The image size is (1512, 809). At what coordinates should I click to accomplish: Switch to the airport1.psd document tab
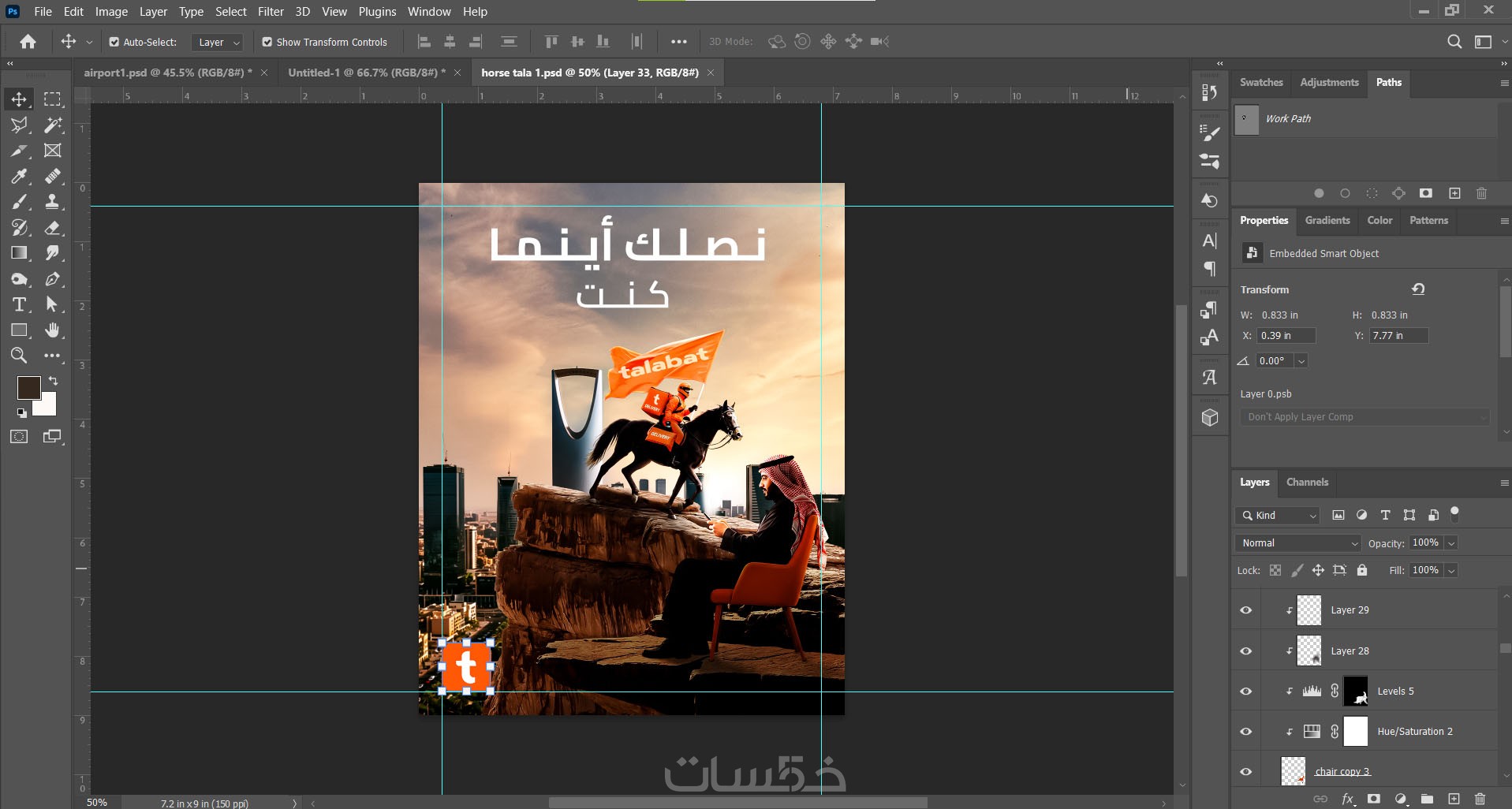tap(168, 73)
